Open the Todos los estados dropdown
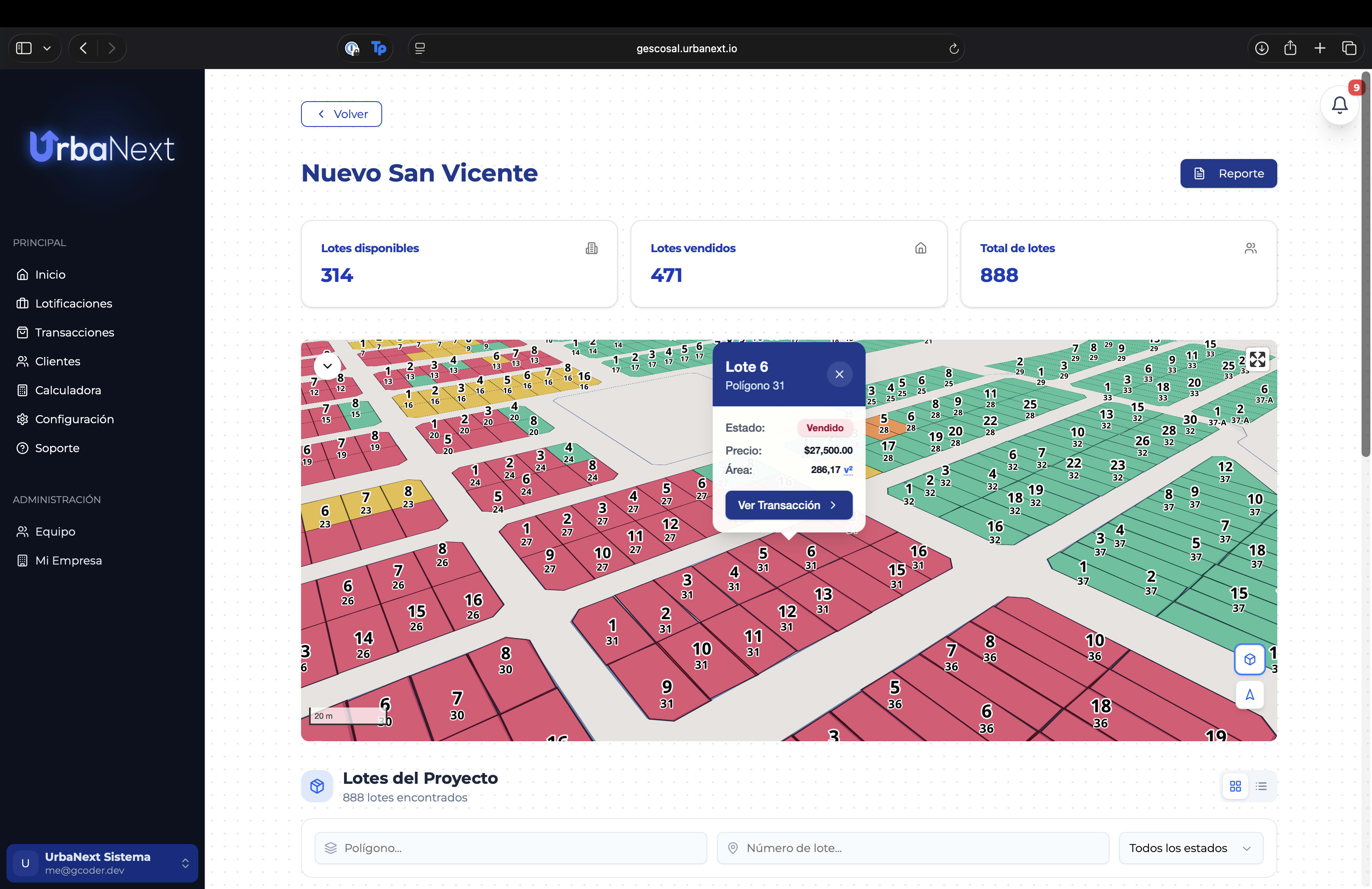The image size is (1372, 889). (1191, 848)
